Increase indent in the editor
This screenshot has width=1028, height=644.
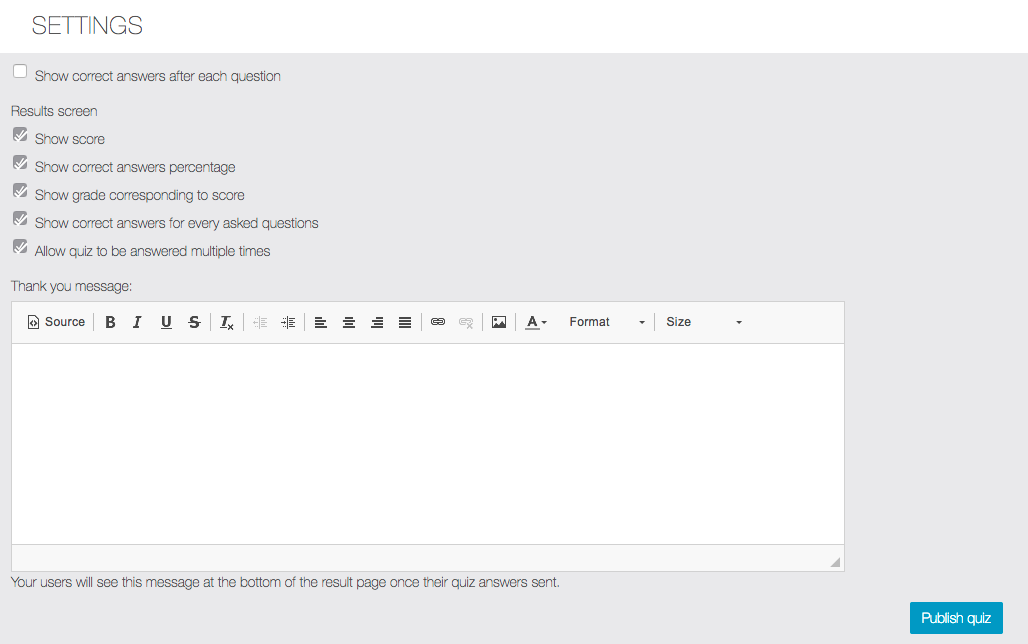288,322
